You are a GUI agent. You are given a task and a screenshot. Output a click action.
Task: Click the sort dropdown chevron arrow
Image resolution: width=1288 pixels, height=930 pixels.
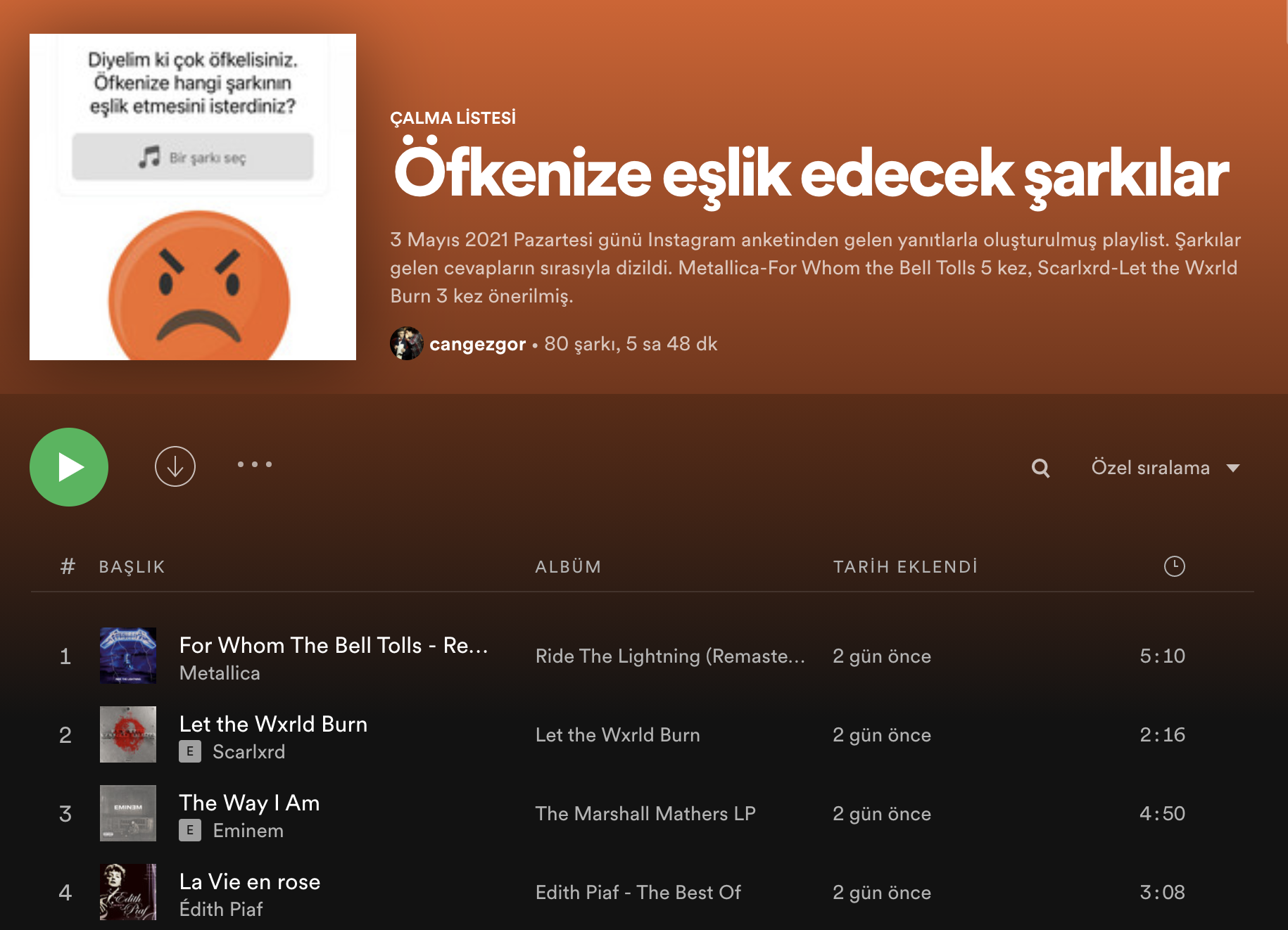coord(1233,467)
